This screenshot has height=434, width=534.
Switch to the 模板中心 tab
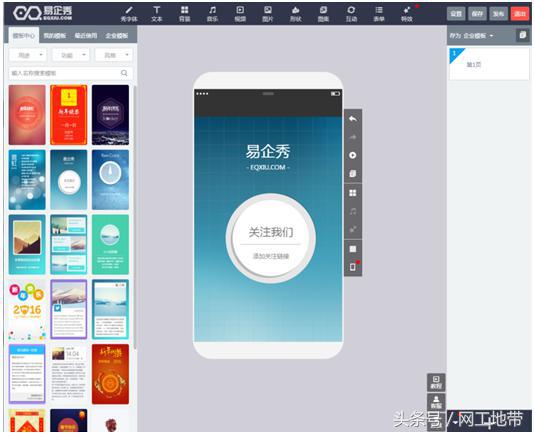23,35
